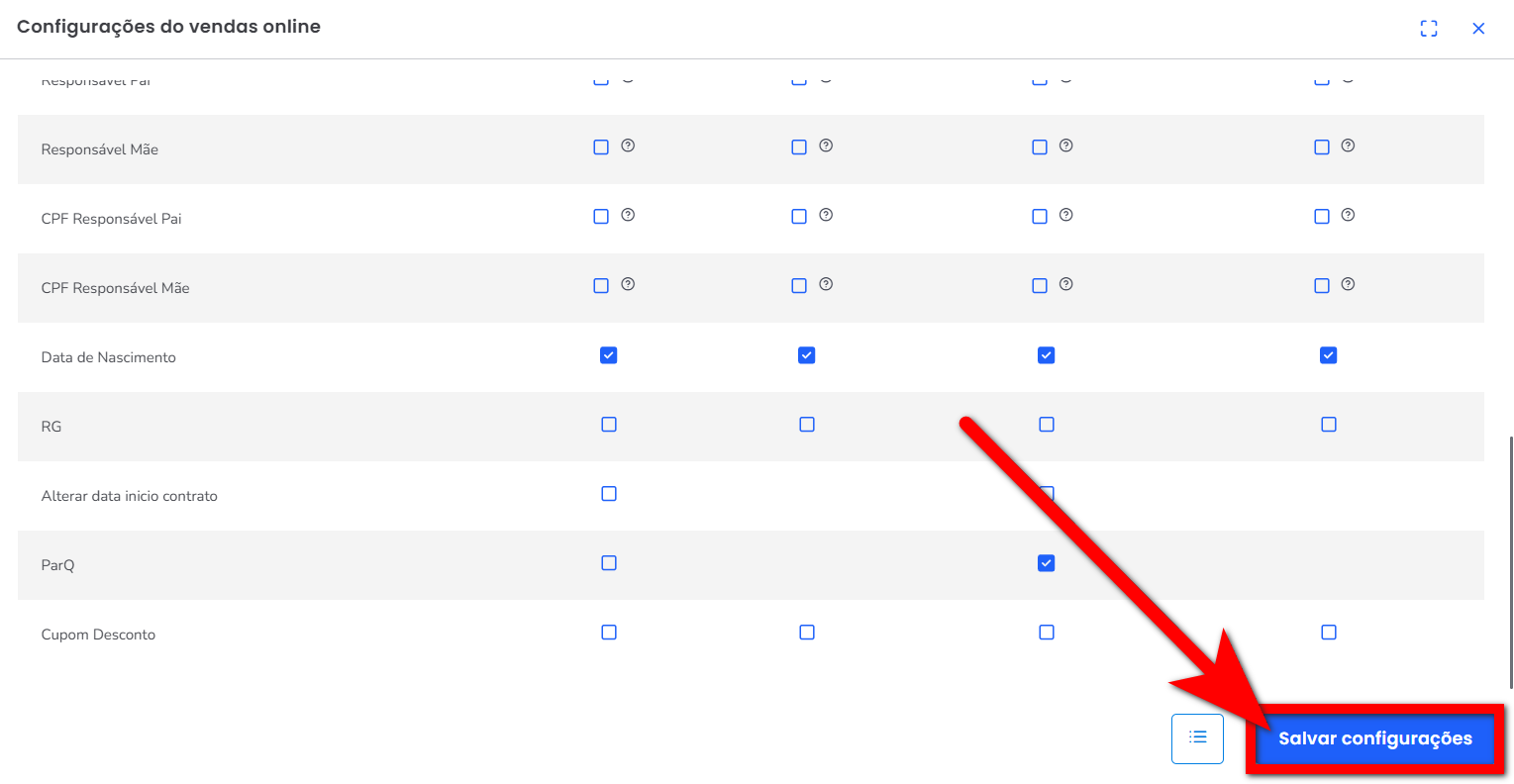Expand the dialog to fullscreen
This screenshot has width=1514, height=784.
click(x=1428, y=29)
